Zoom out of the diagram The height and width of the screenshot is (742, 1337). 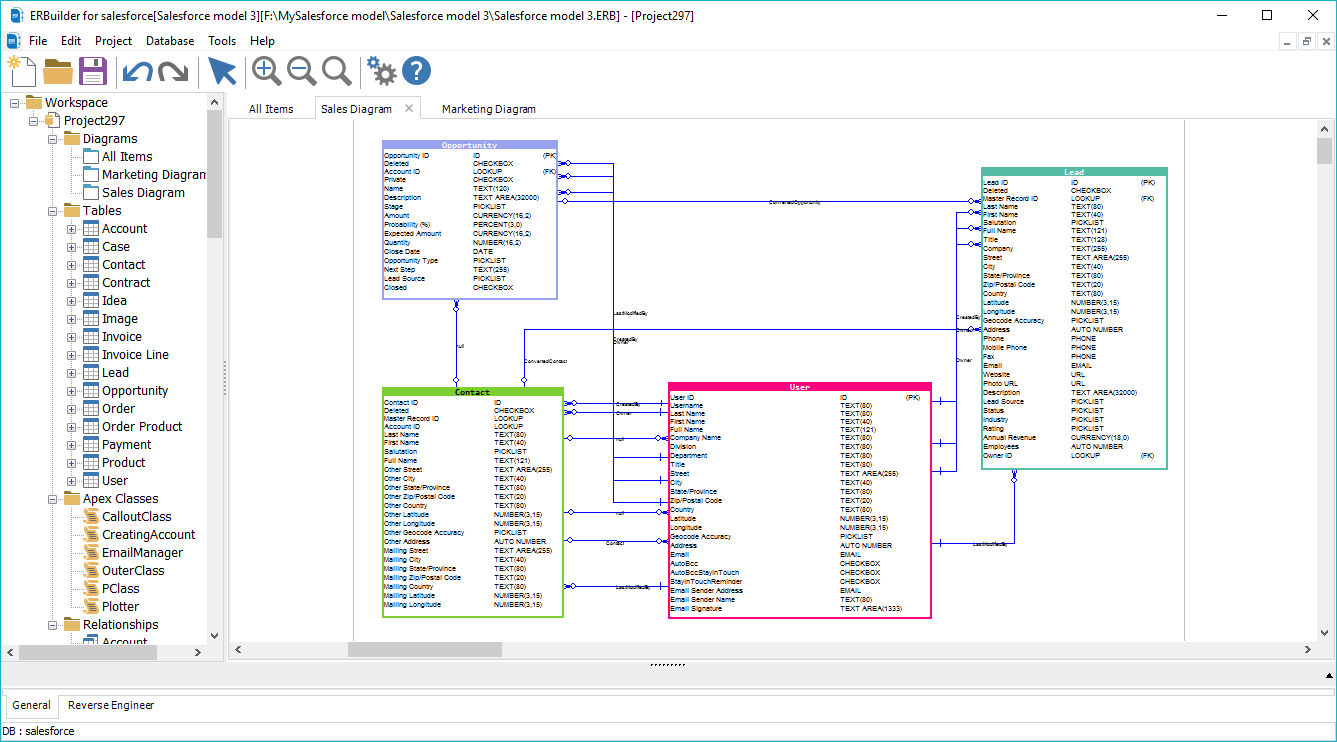point(301,71)
